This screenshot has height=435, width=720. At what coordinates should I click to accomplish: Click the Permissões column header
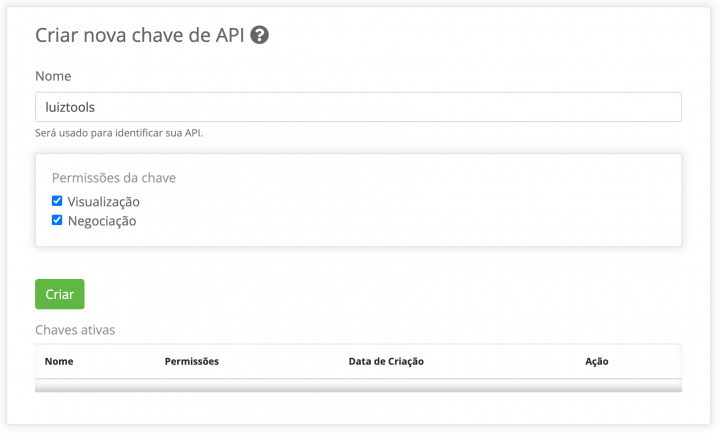[x=192, y=362]
